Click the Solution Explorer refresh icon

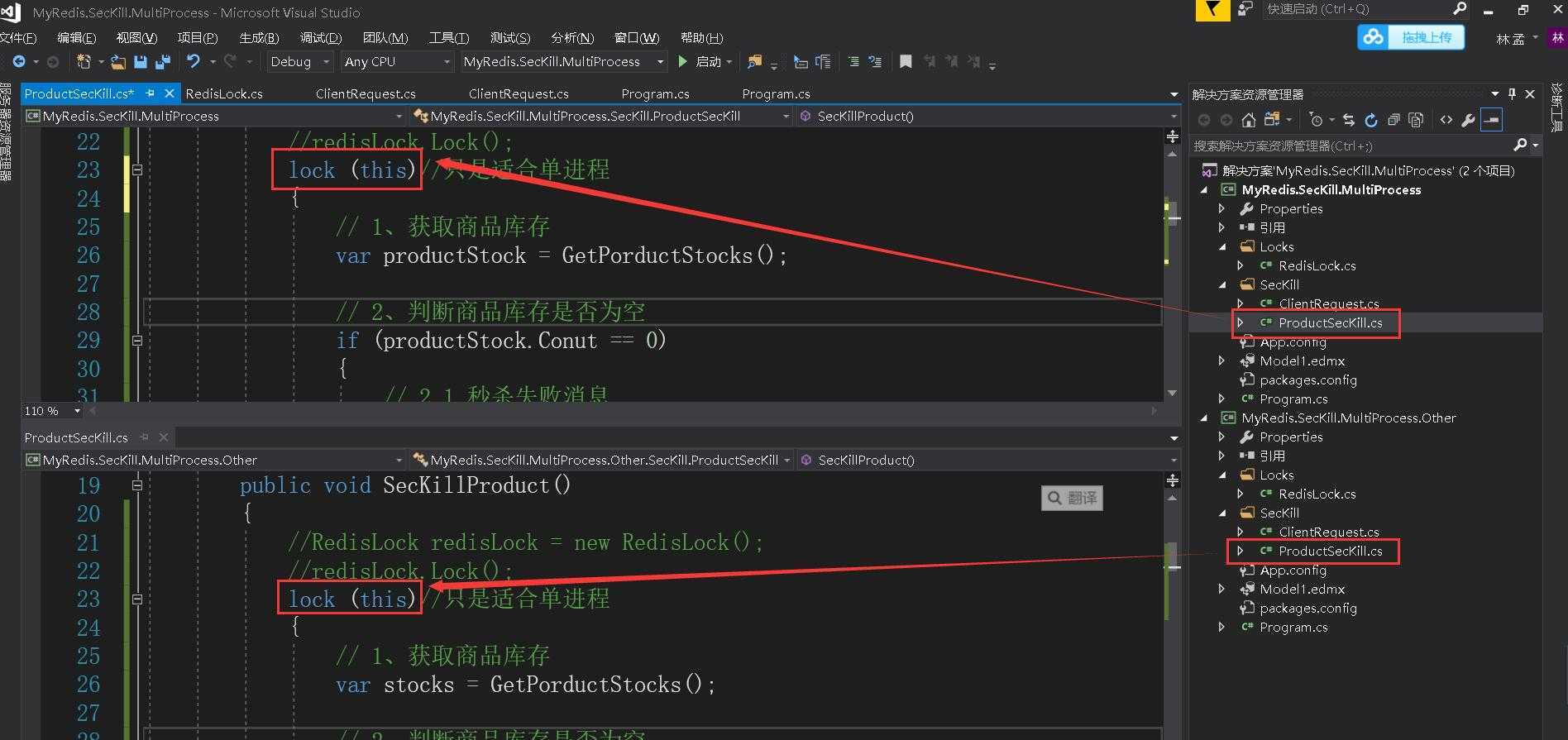[1371, 120]
